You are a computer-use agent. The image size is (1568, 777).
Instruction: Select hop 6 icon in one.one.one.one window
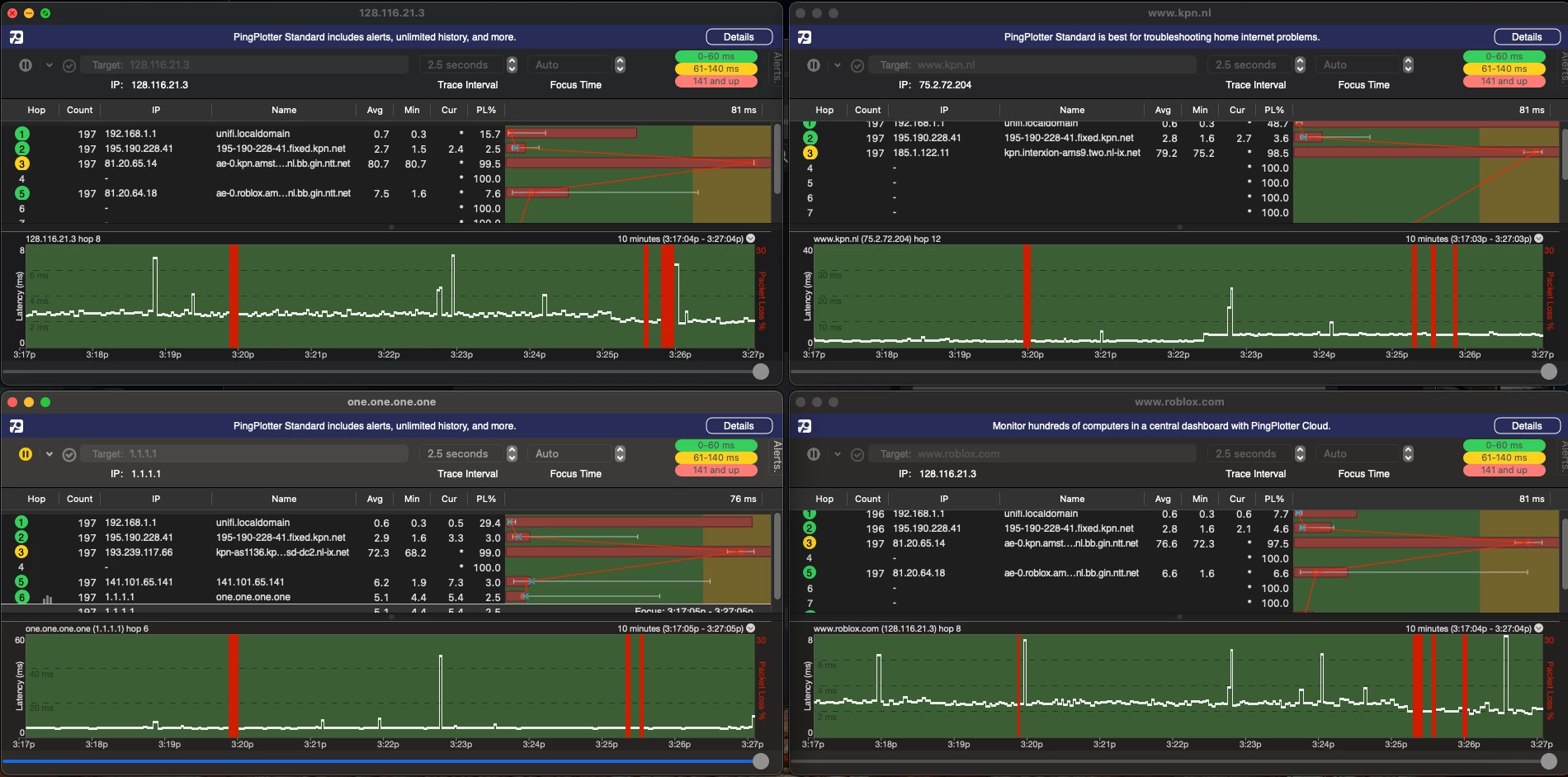(x=21, y=597)
